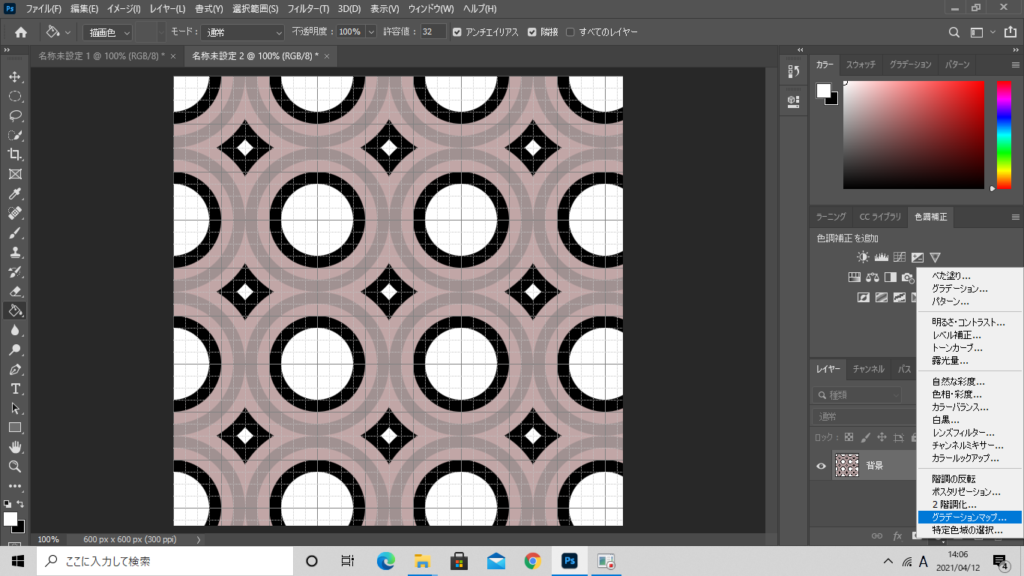Select the History Brush tool
The width and height of the screenshot is (1024, 576).
click(15, 272)
